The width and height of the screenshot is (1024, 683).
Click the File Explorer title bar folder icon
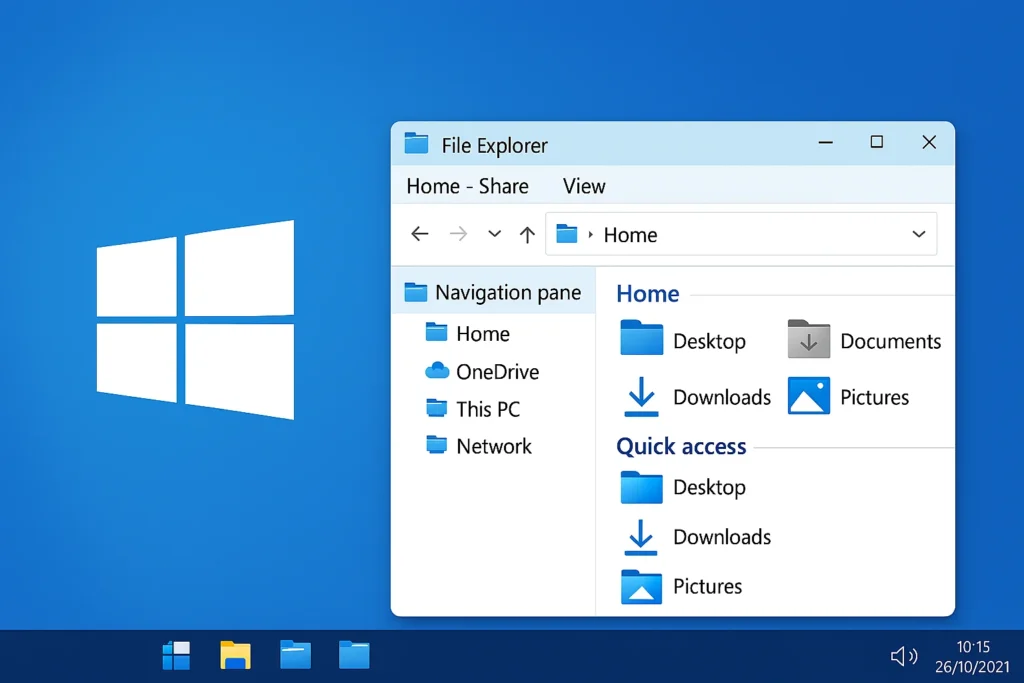point(416,143)
